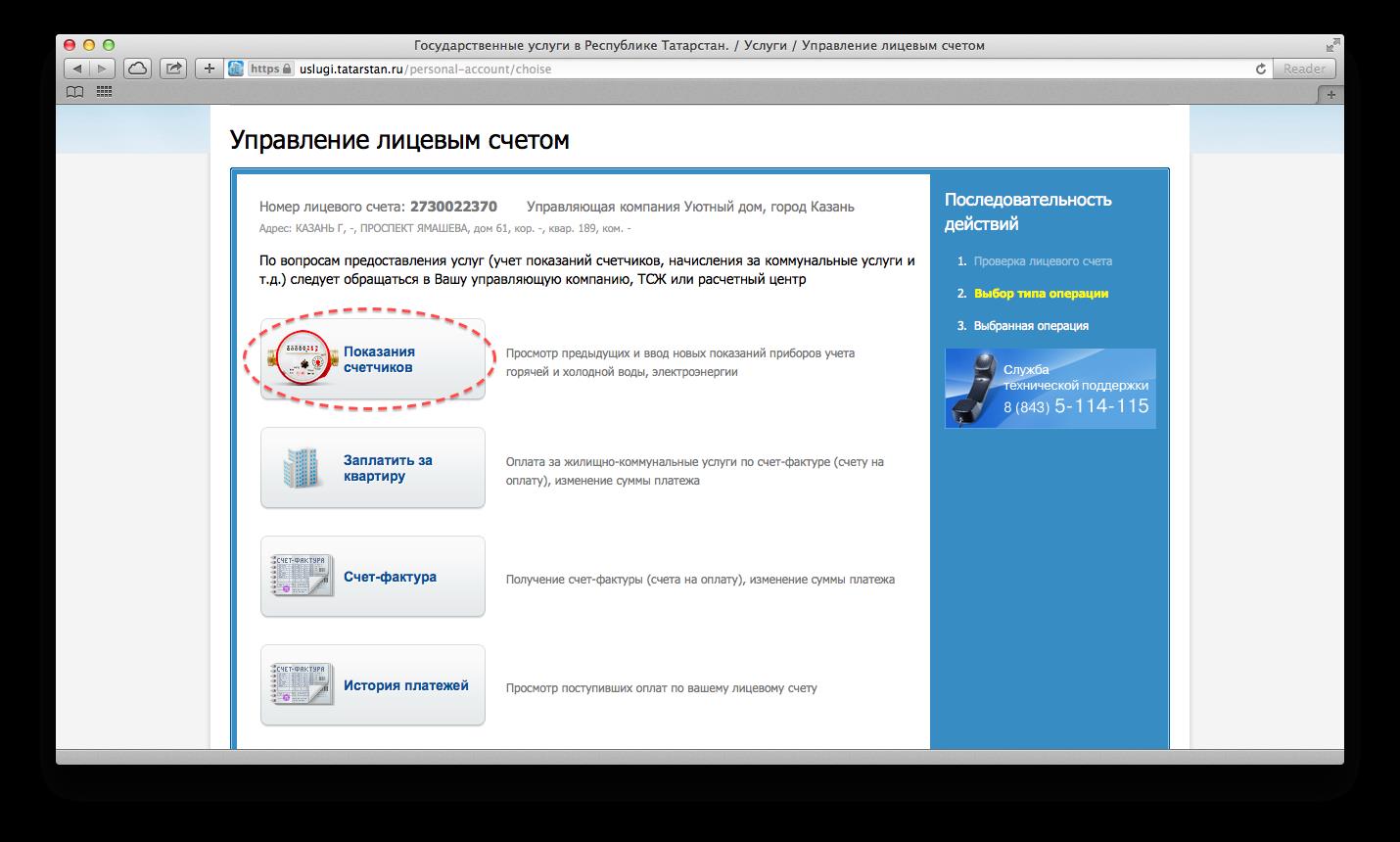
Task: Reload the page with the refresh icon
Action: pos(1261,69)
